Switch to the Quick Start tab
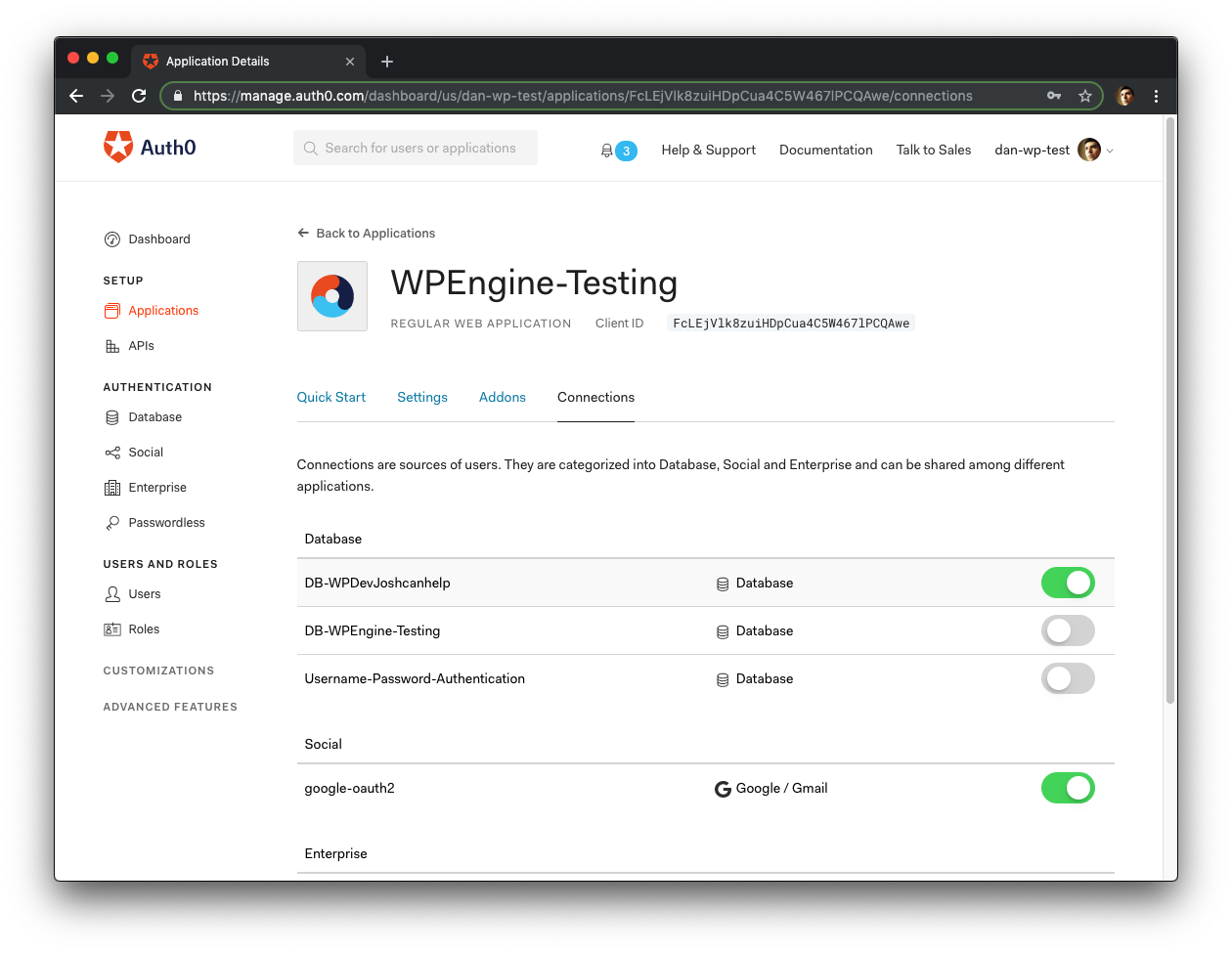The image size is (1232, 953). point(331,398)
